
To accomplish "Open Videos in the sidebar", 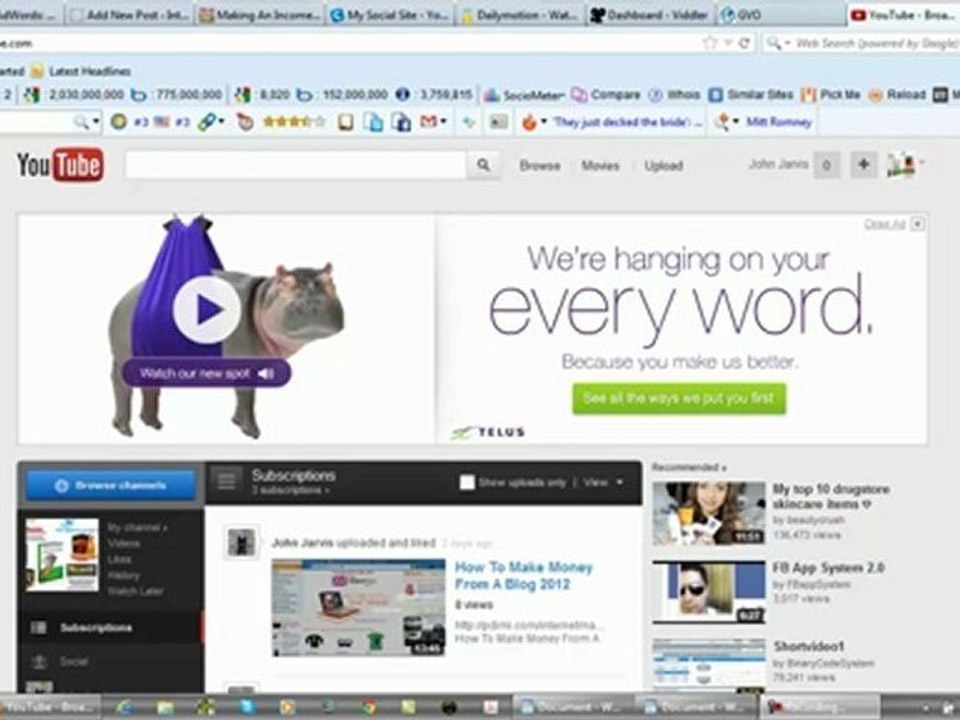I will coord(124,543).
